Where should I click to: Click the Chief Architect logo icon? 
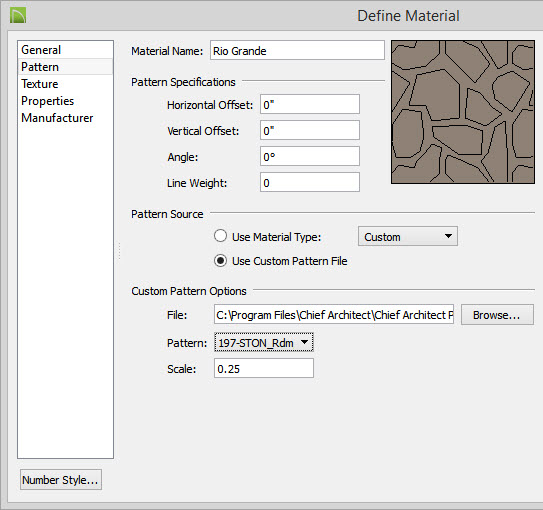pos(18,16)
